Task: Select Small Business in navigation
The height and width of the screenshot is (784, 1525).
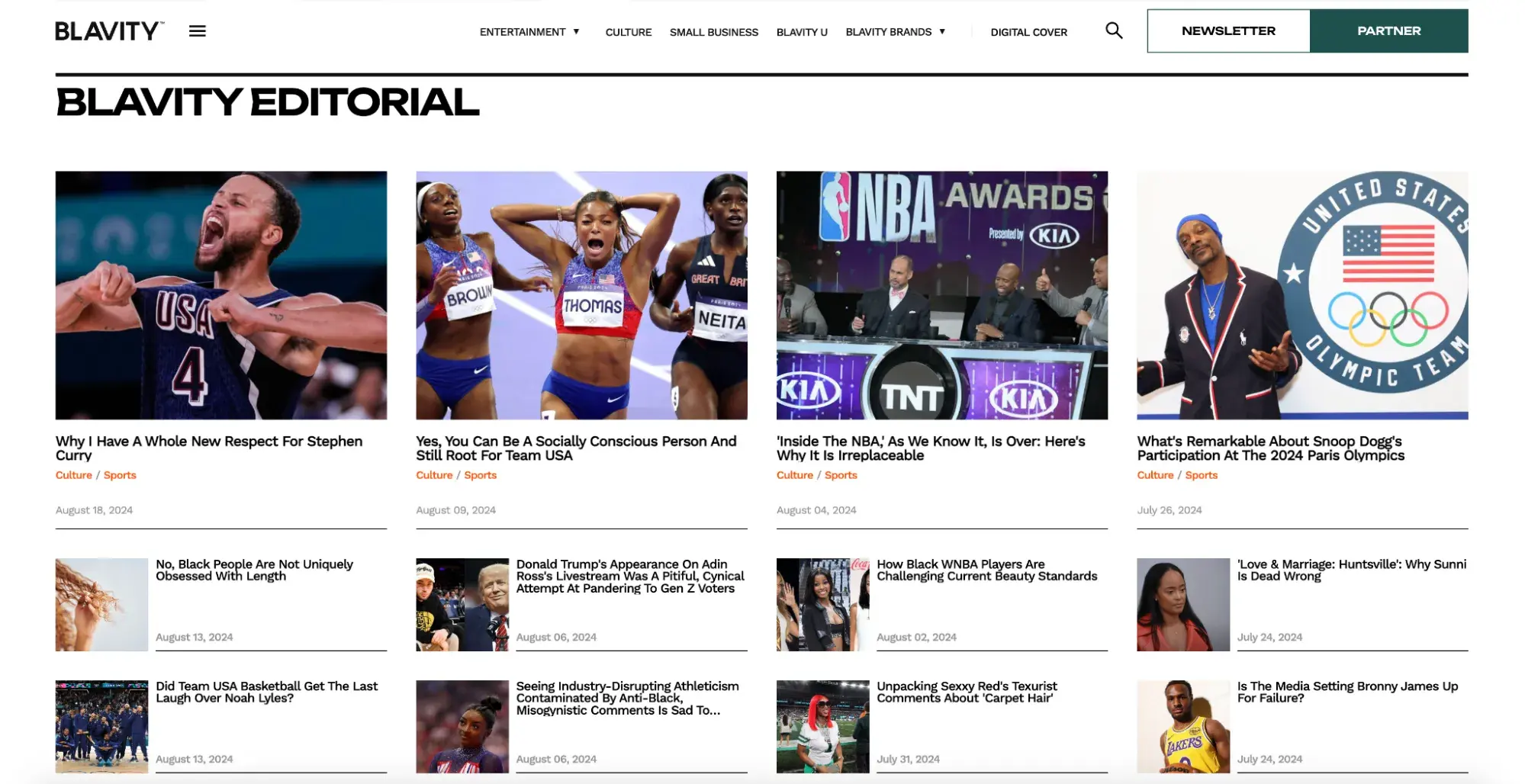Action: [x=713, y=32]
